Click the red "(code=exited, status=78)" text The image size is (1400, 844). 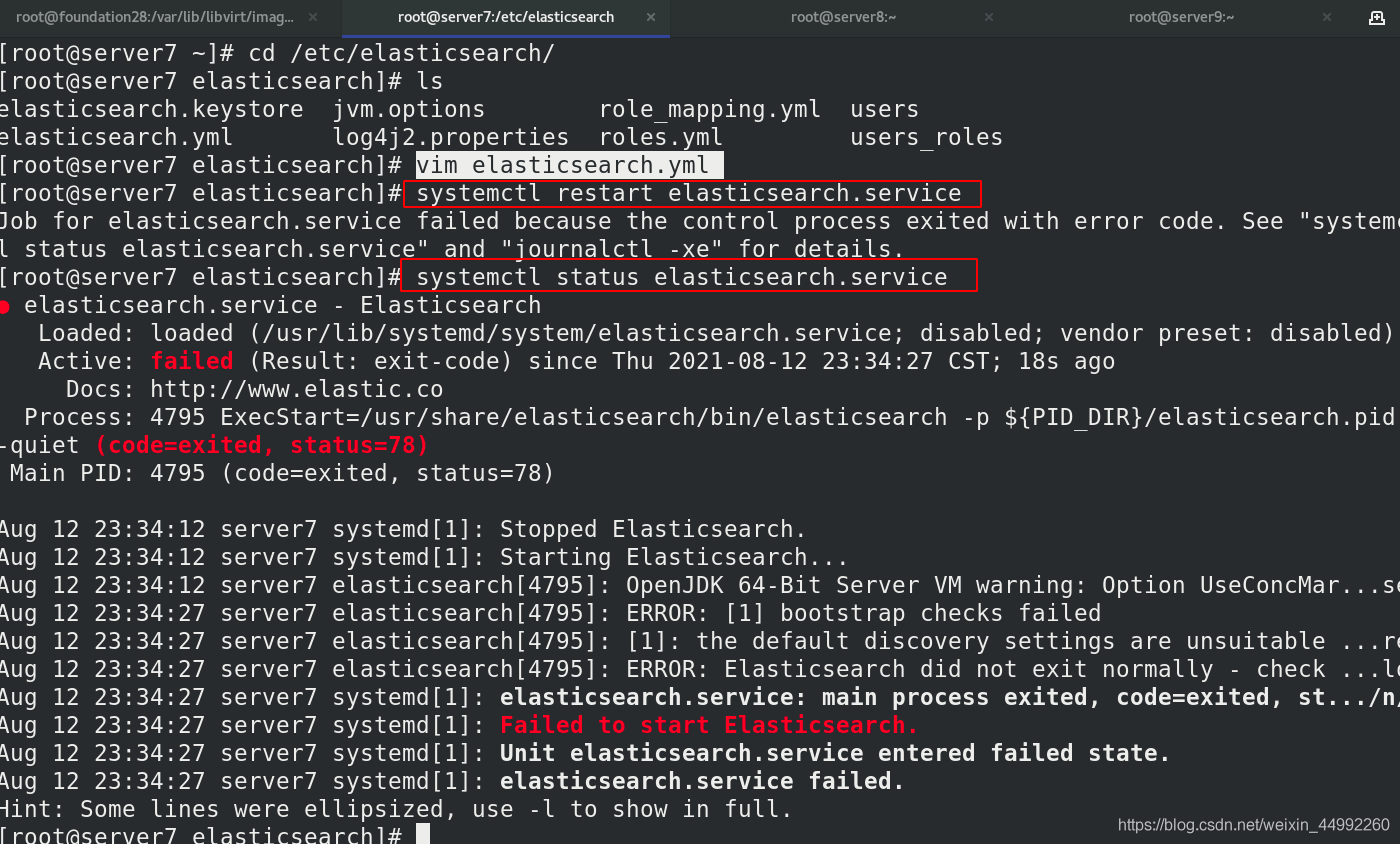pyautogui.click(x=262, y=445)
